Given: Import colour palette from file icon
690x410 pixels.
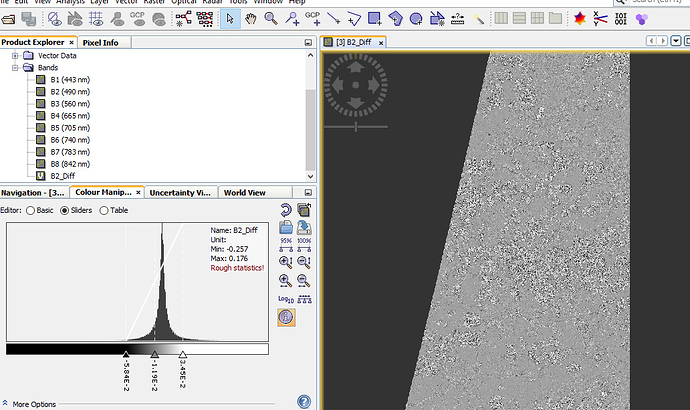Looking at the screenshot, I should coord(286,227).
